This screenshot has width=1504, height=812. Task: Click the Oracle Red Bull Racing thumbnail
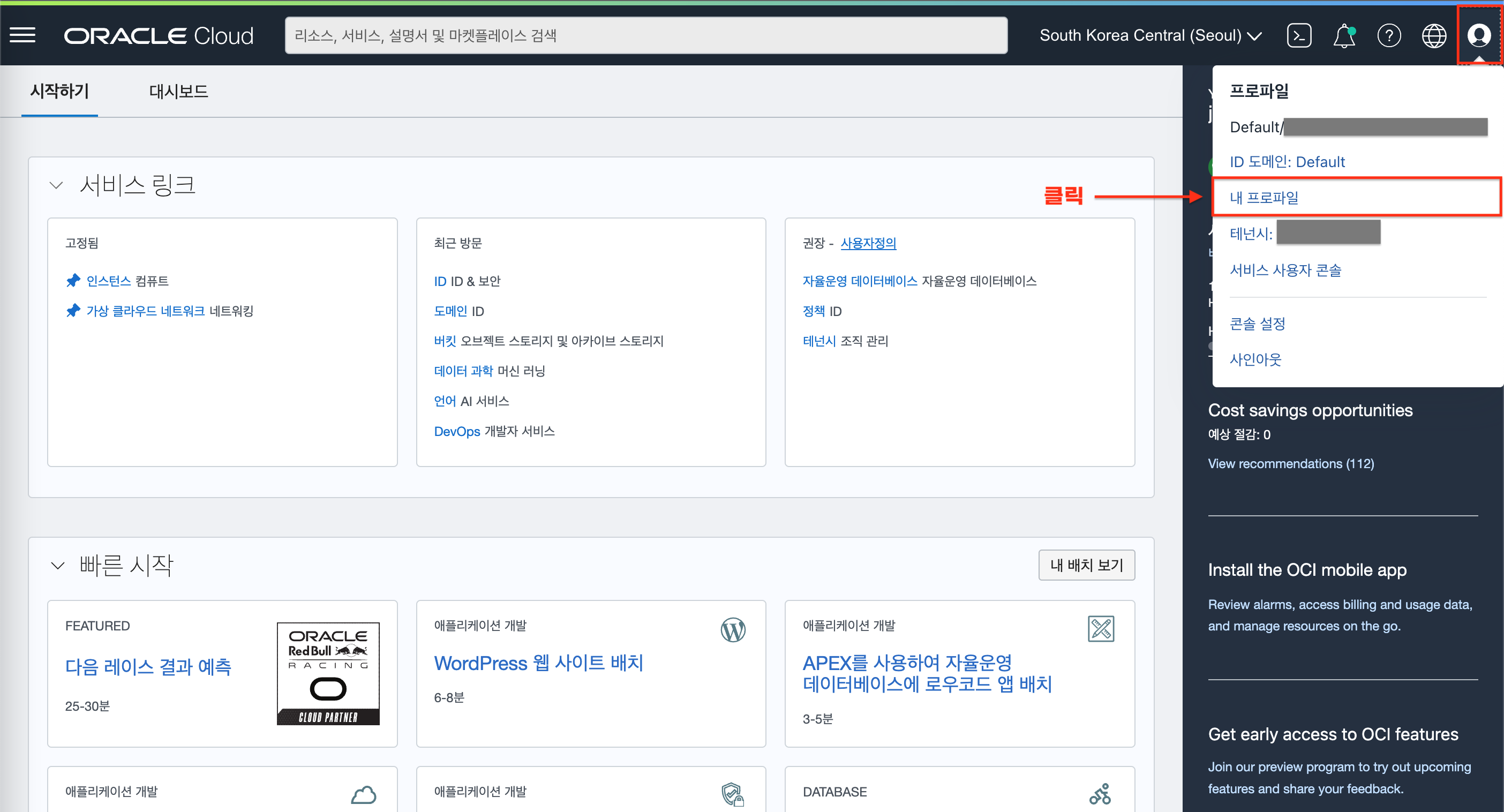click(328, 674)
